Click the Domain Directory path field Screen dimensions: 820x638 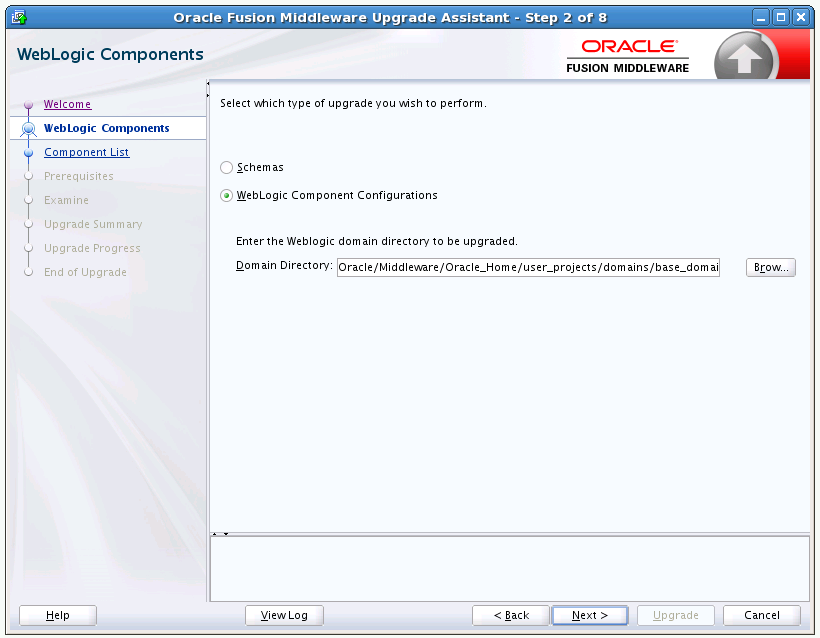528,267
